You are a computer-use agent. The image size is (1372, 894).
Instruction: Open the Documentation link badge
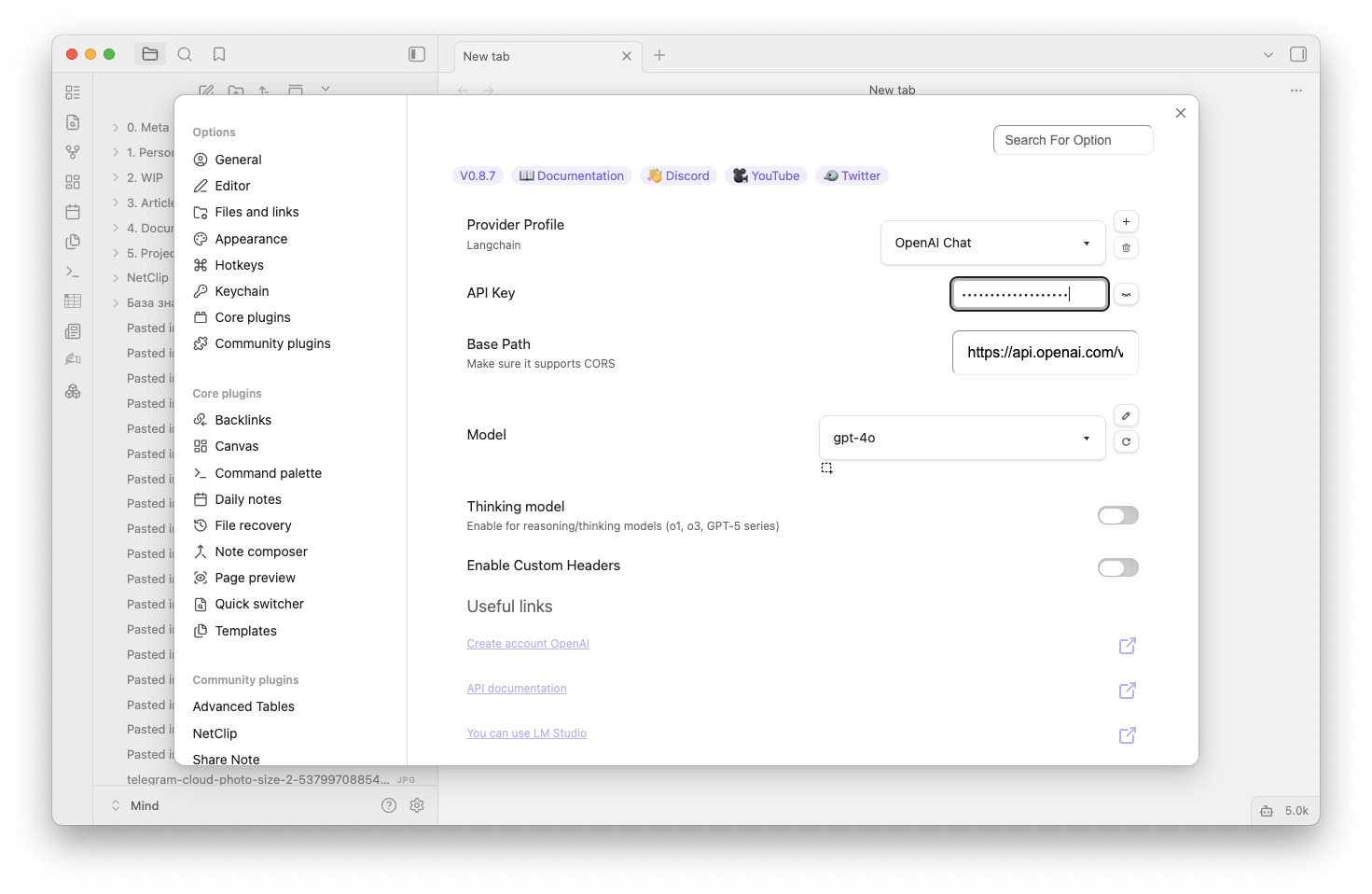572,175
